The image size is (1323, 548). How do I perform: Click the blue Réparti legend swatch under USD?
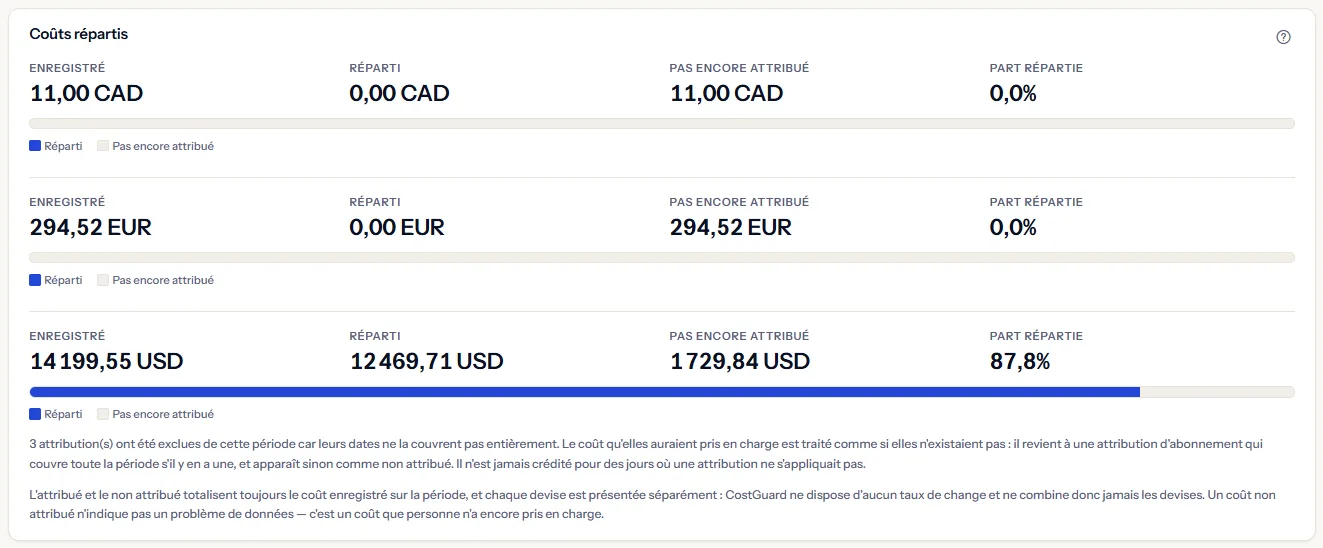(x=35, y=414)
